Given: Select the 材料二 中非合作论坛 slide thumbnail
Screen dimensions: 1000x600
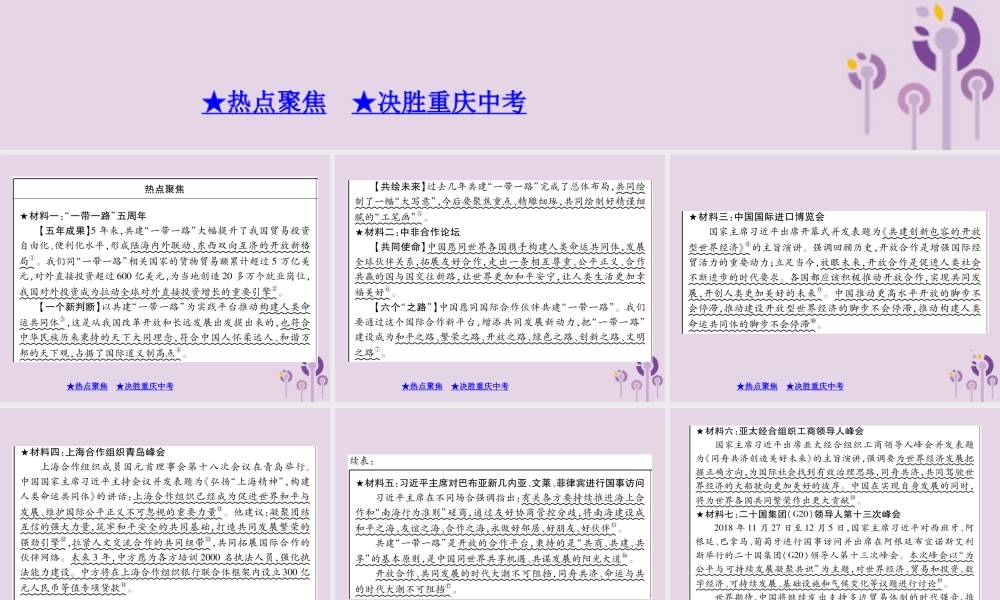Looking at the screenshot, I should tap(500, 279).
